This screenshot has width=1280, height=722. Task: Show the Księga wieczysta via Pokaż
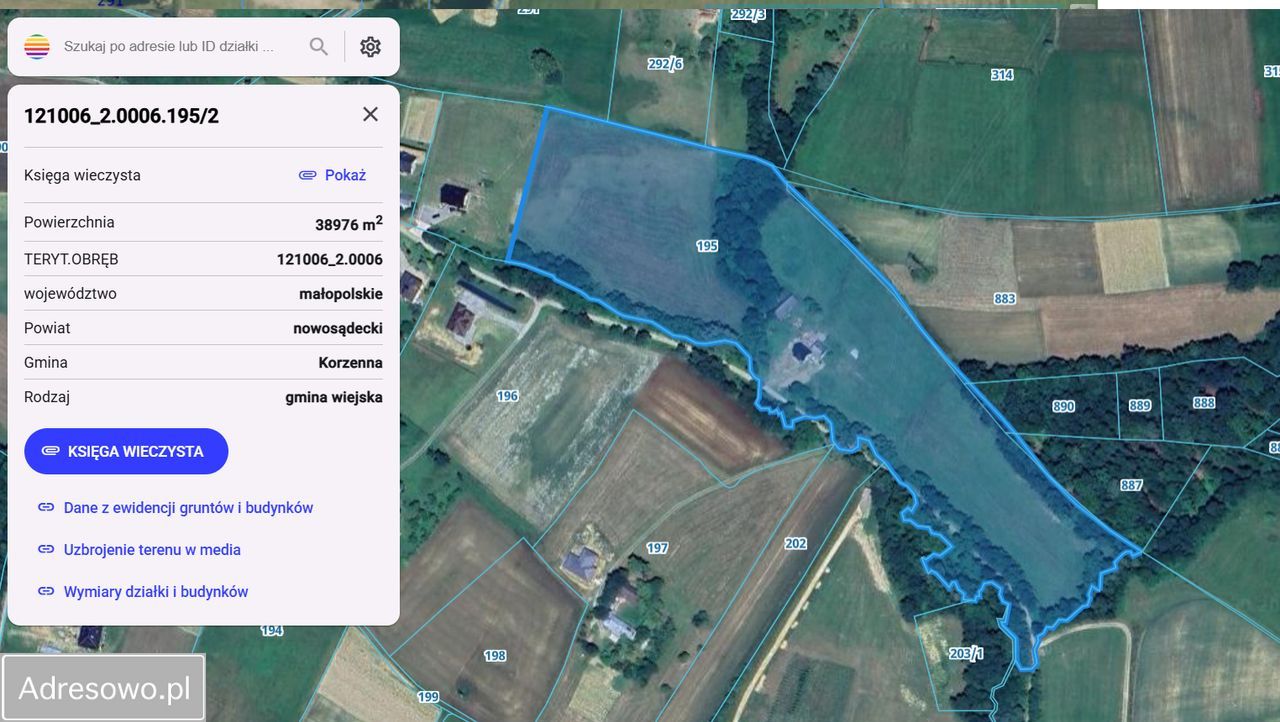click(345, 175)
